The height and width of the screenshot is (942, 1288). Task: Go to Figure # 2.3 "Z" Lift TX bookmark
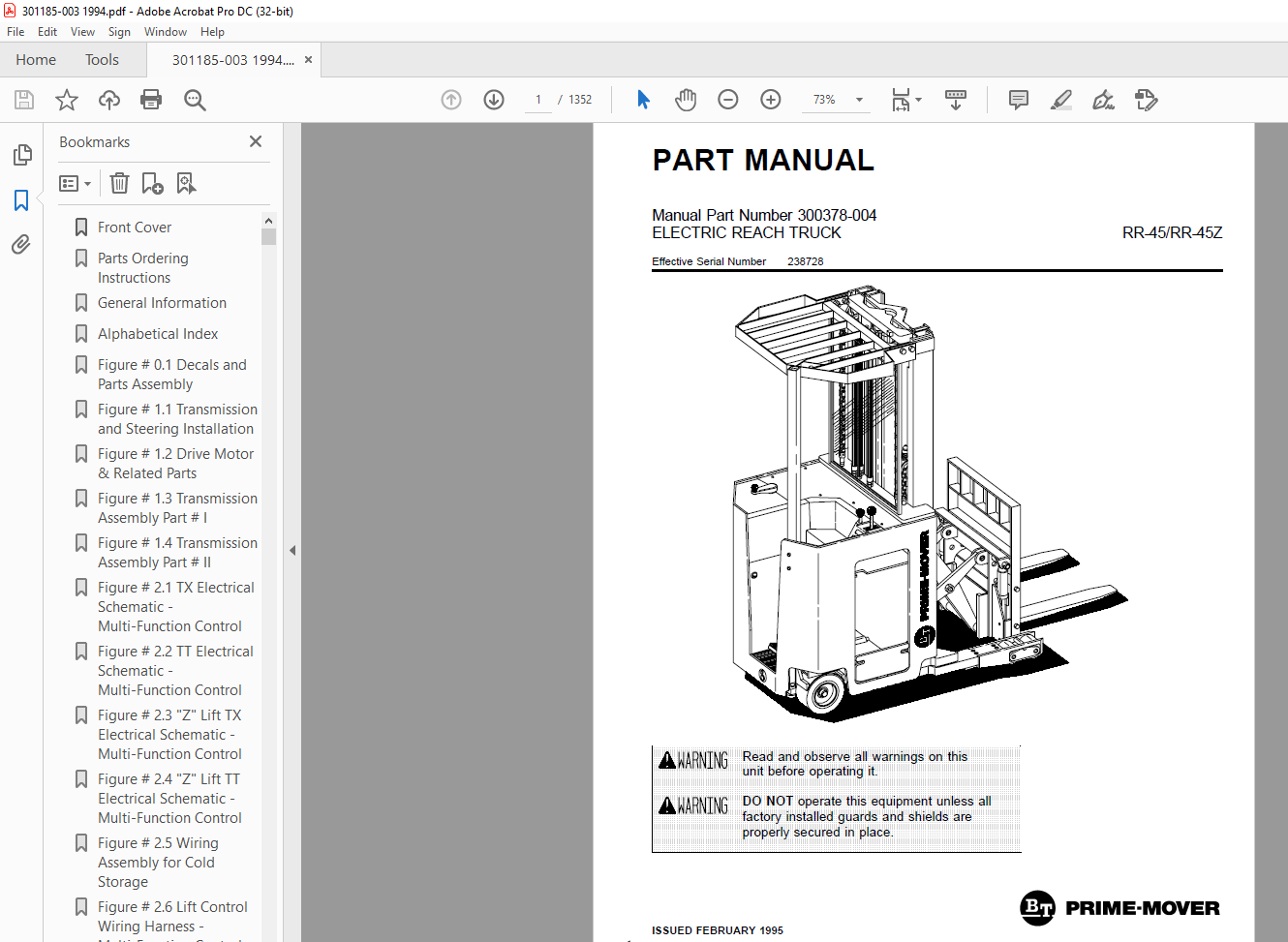tap(169, 735)
